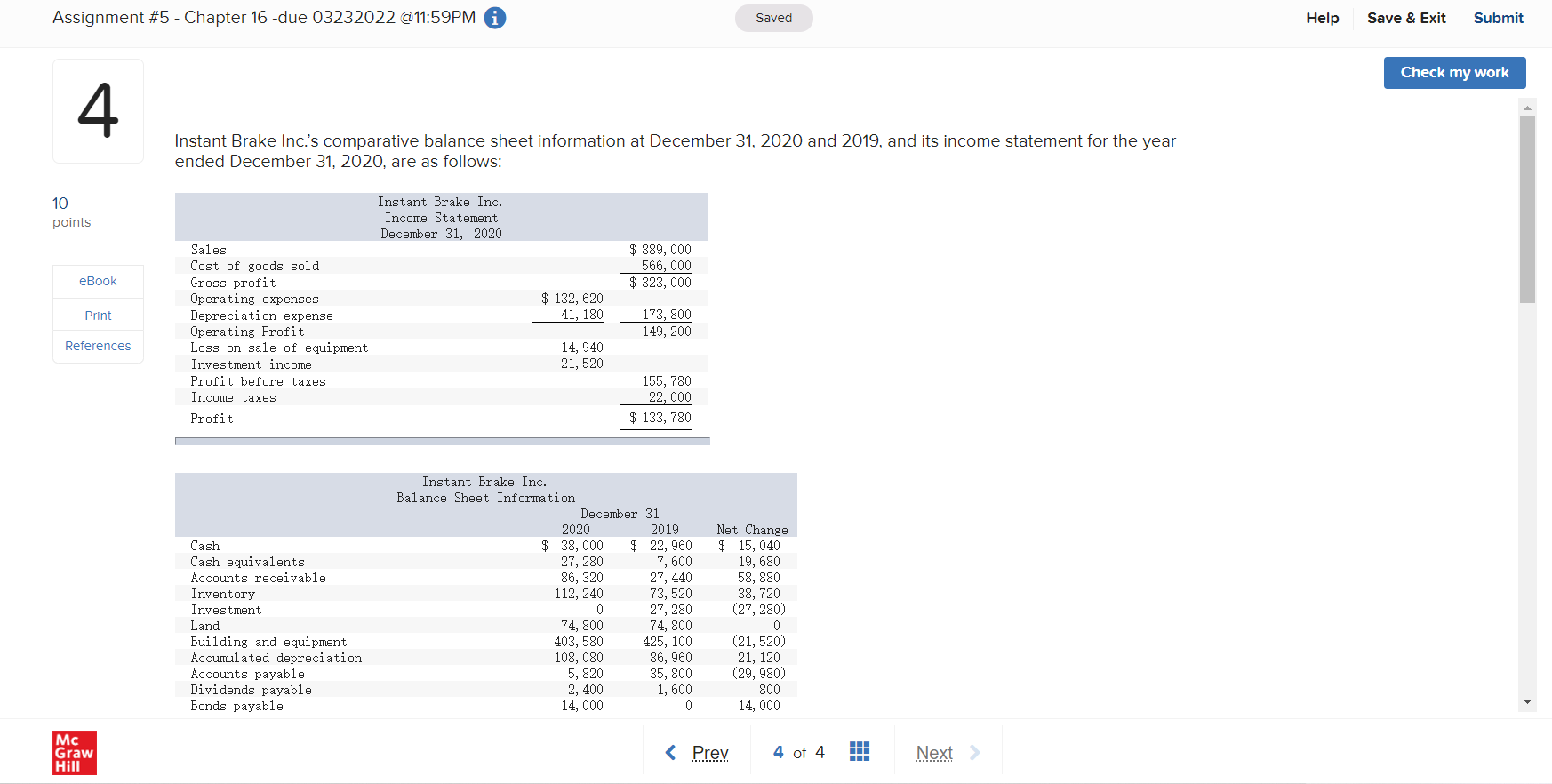
Task: Click Accounts receivable 86,320 value
Action: pyautogui.click(x=581, y=578)
